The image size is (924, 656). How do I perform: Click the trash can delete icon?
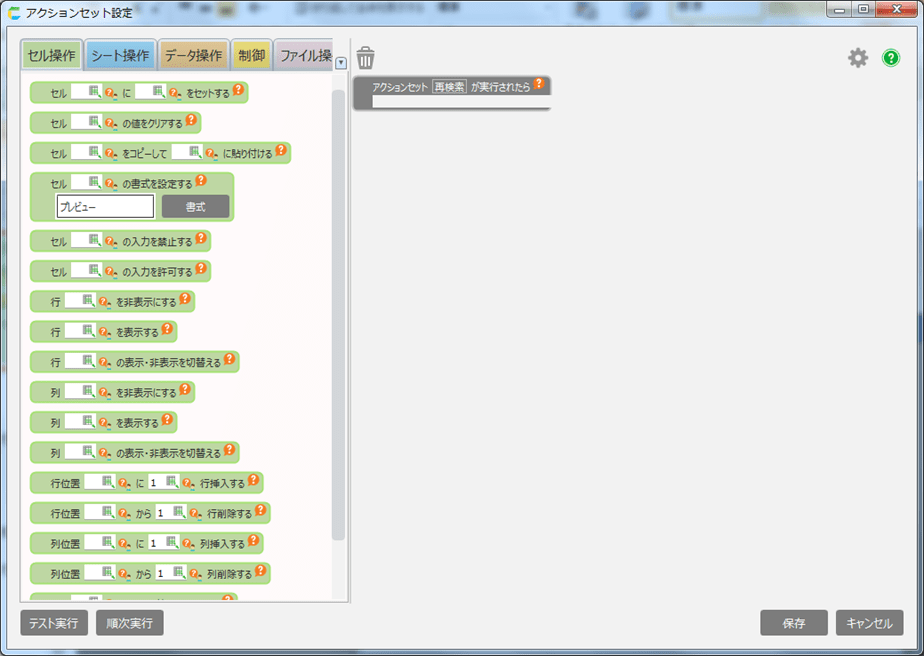point(366,57)
